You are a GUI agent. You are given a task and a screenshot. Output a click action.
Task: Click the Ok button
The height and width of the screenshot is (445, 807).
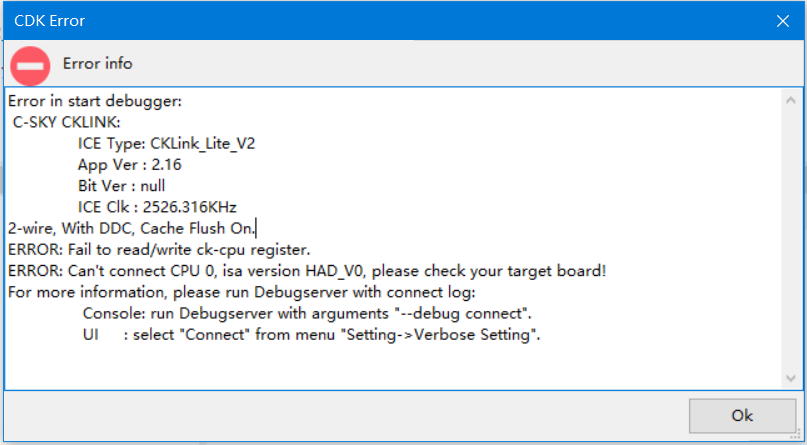(741, 415)
